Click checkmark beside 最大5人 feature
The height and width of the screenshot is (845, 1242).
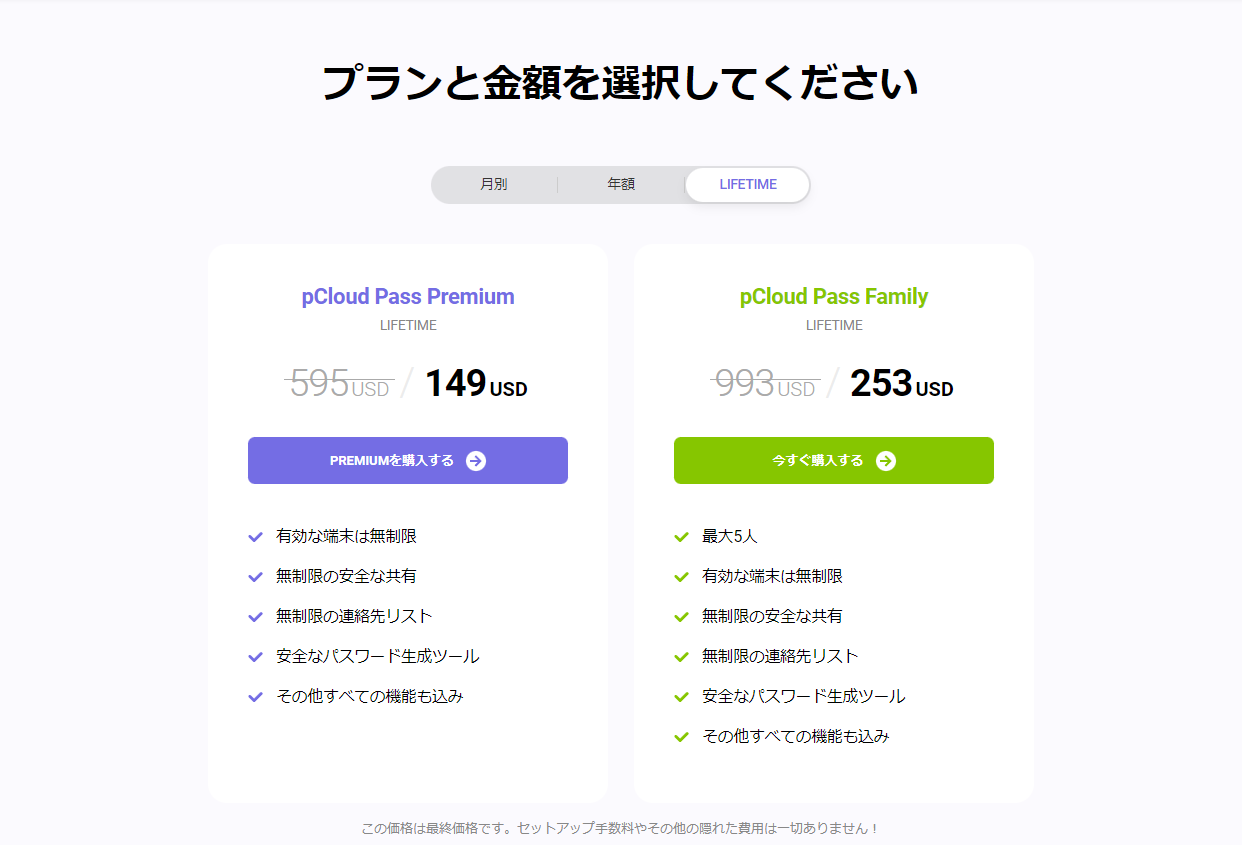(x=682, y=537)
